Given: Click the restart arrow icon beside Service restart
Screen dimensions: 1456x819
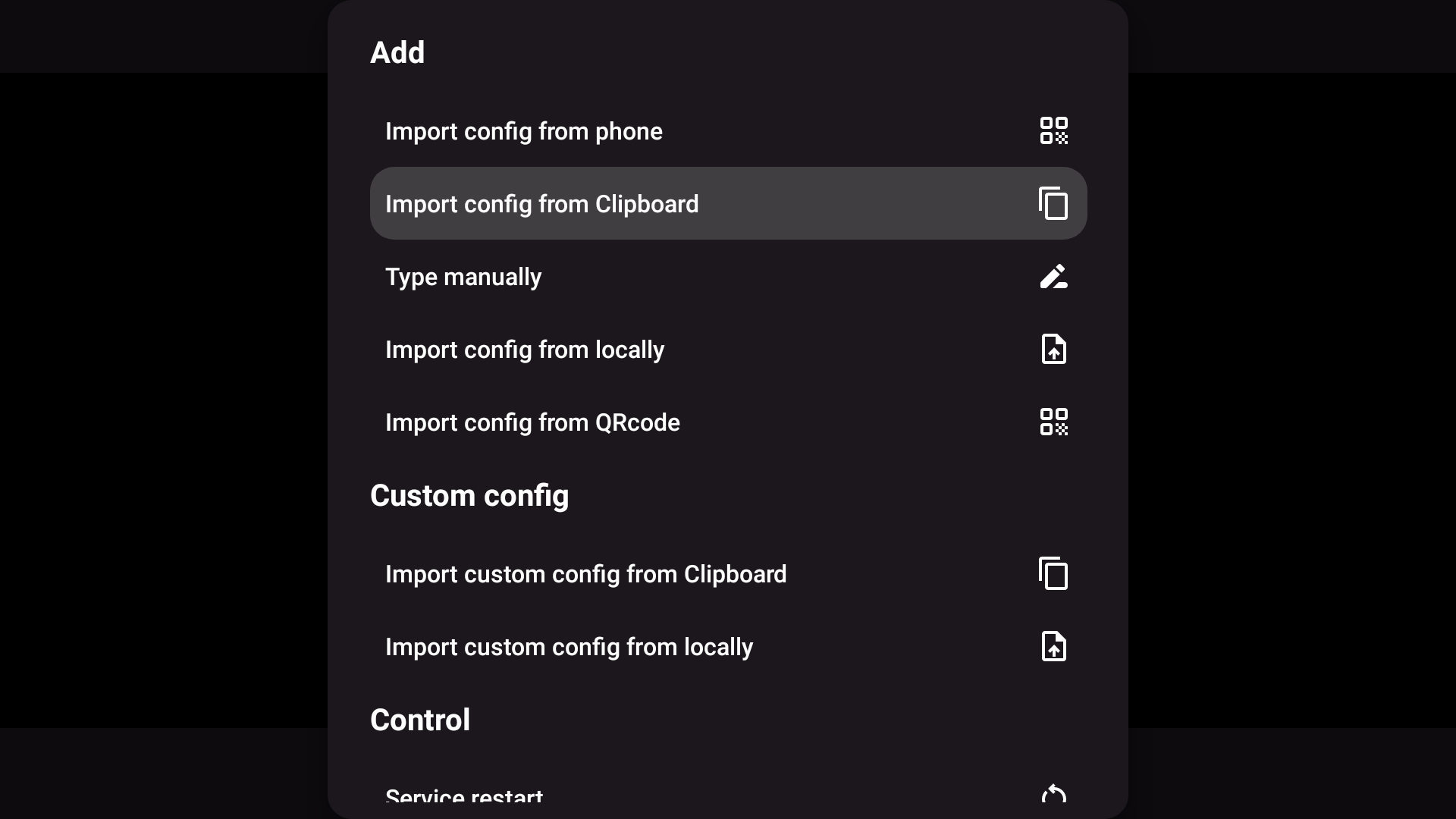Looking at the screenshot, I should 1053,795.
